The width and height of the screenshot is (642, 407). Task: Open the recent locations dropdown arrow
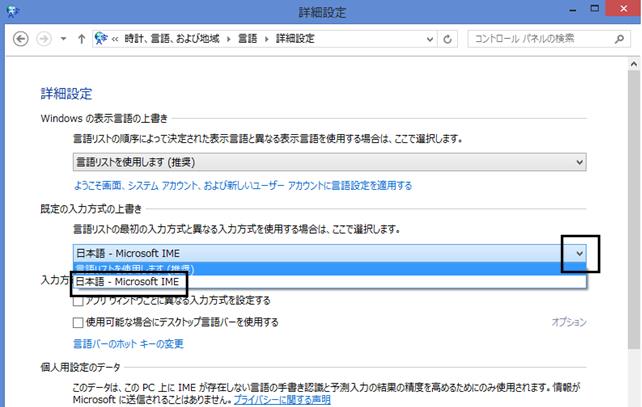point(63,39)
